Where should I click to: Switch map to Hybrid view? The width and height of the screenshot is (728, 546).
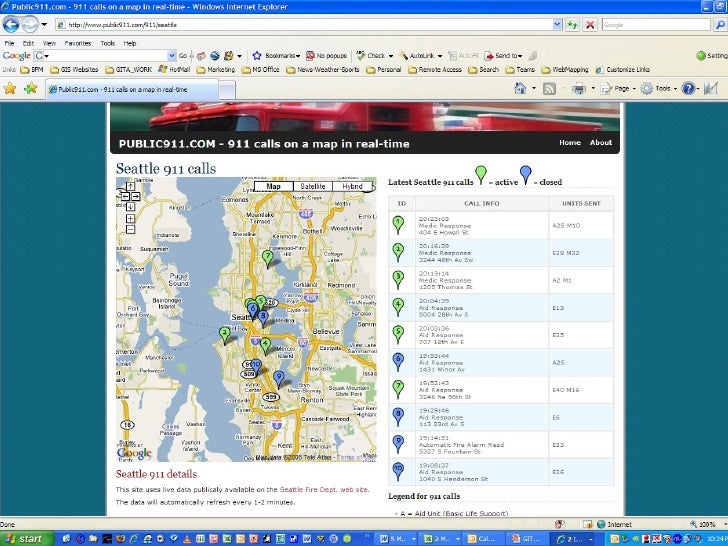point(353,186)
